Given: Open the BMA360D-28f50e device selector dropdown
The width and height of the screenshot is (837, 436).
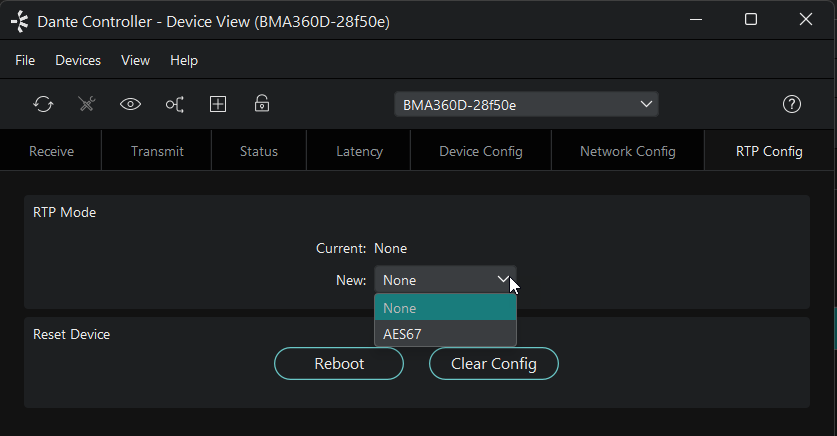Looking at the screenshot, I should point(526,105).
